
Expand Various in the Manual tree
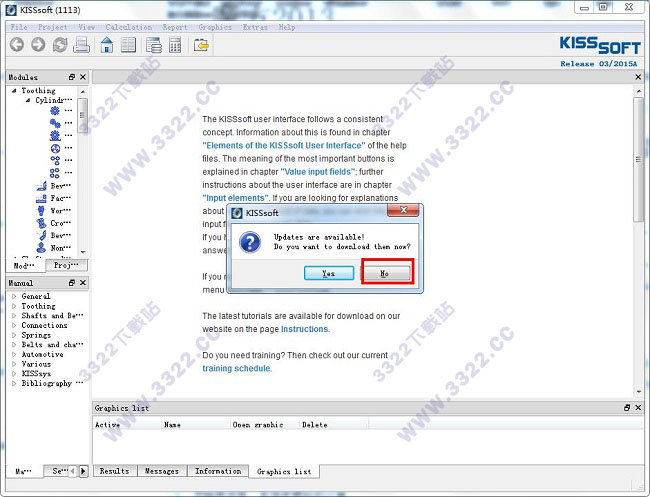click(x=14, y=364)
